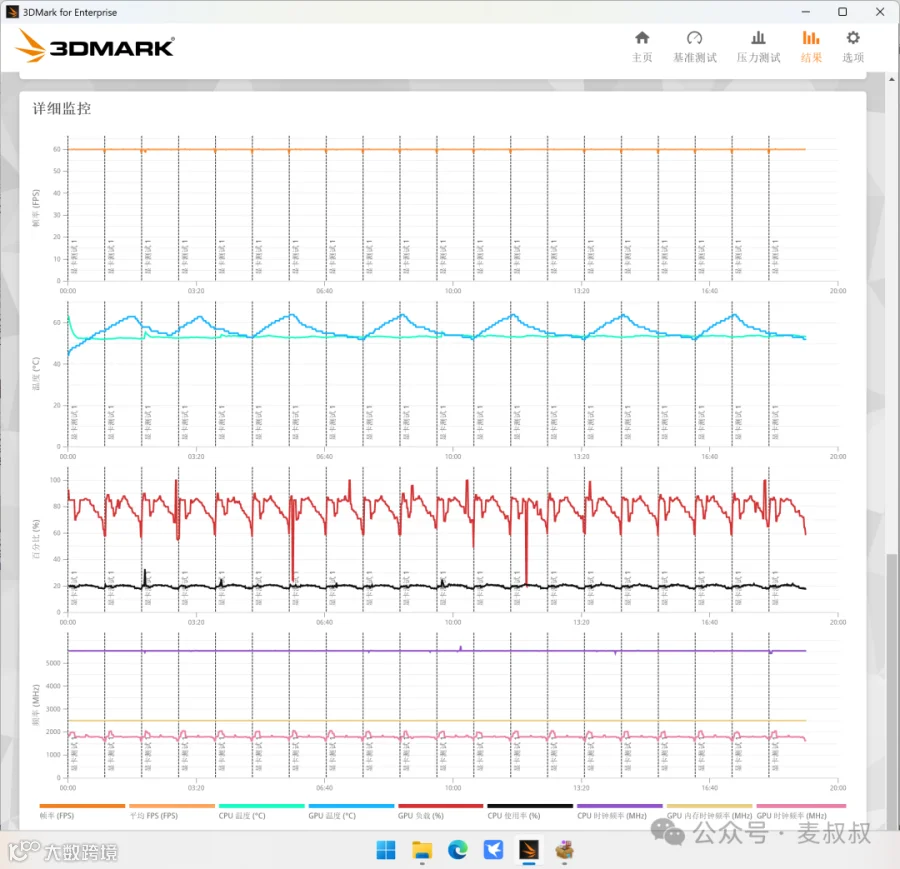
Task: Click the scroll-up arrow of the scrollbar
Action: point(891,79)
